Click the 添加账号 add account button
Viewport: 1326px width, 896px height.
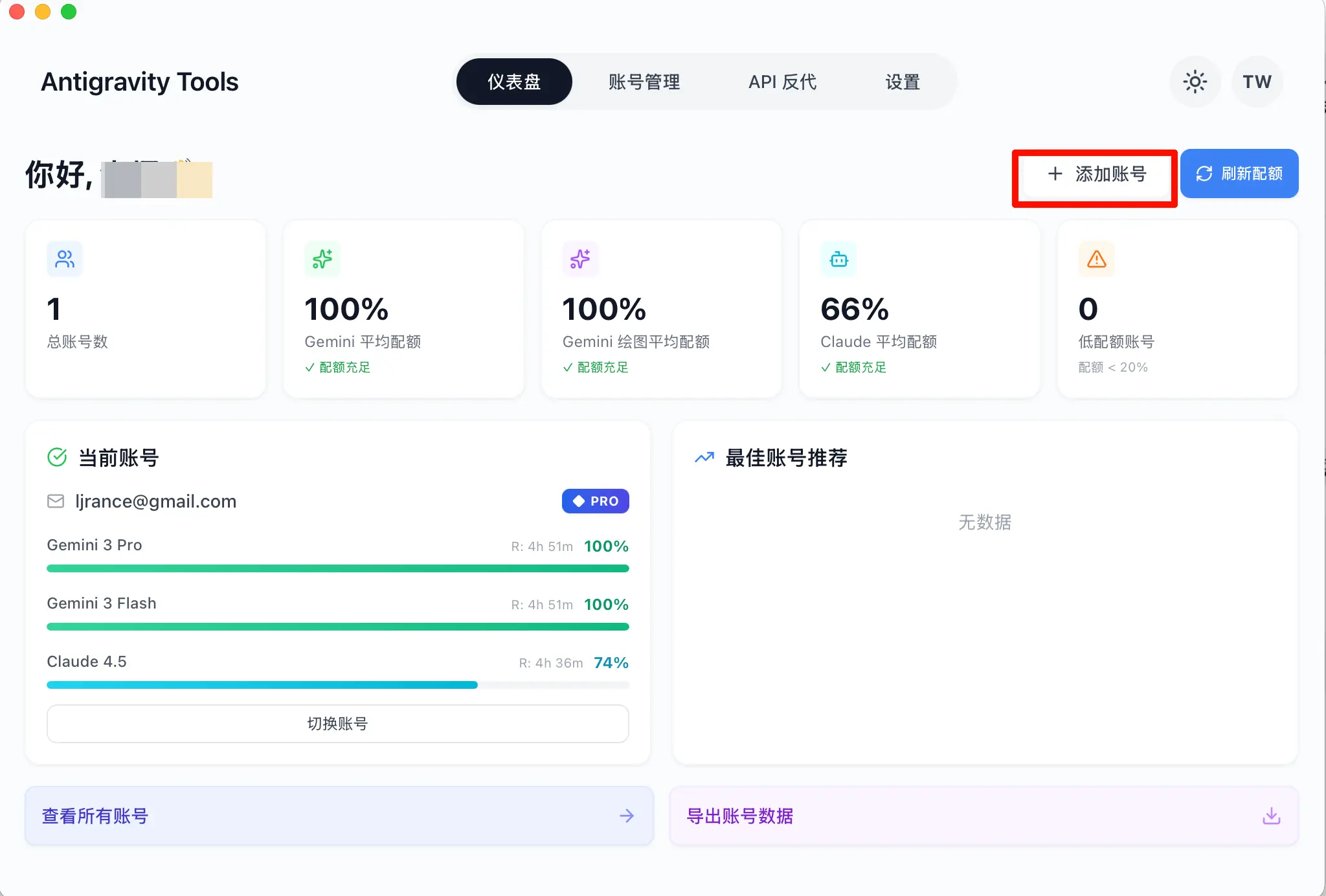click(x=1096, y=174)
